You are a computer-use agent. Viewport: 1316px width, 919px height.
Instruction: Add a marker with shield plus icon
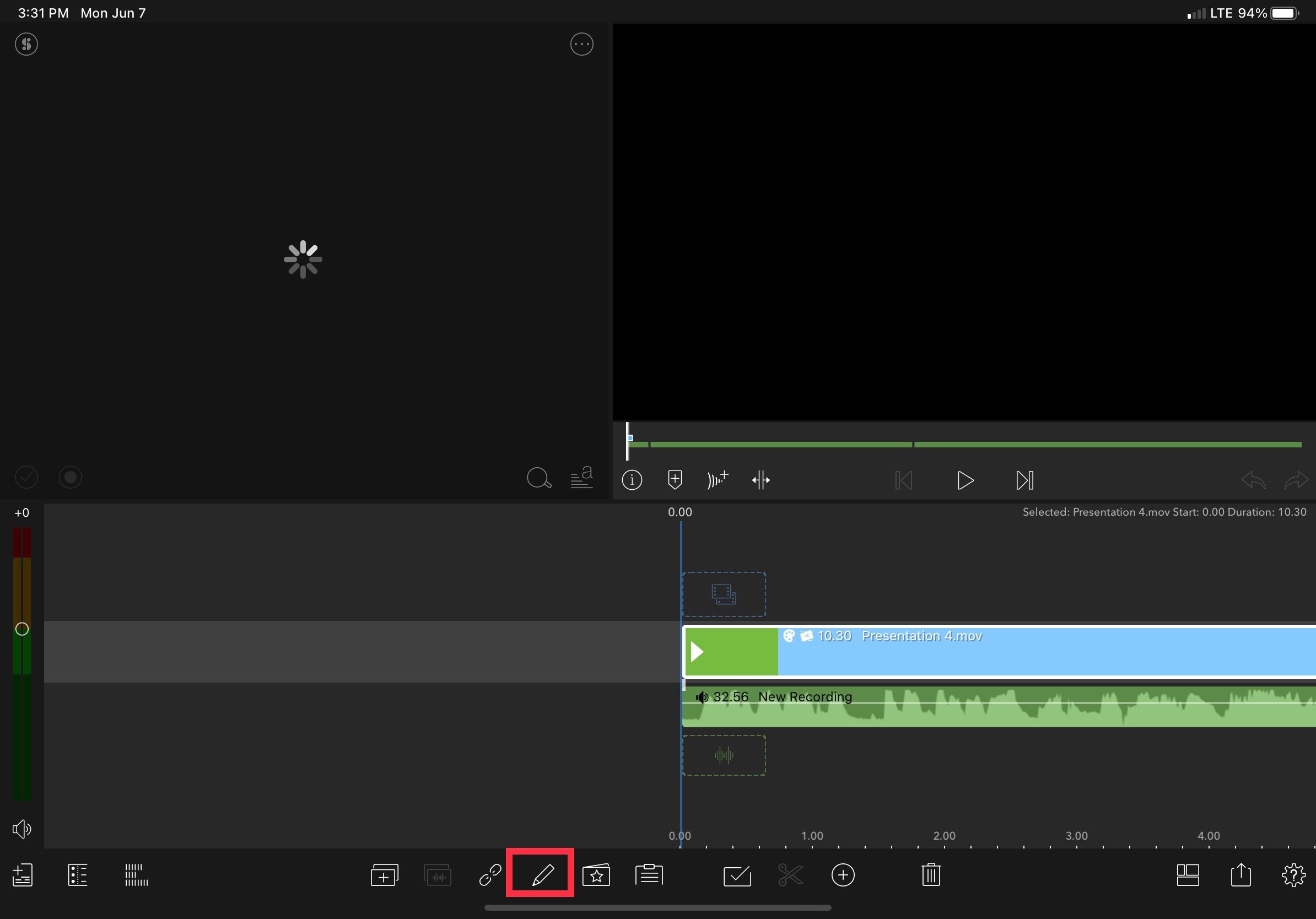(675, 480)
